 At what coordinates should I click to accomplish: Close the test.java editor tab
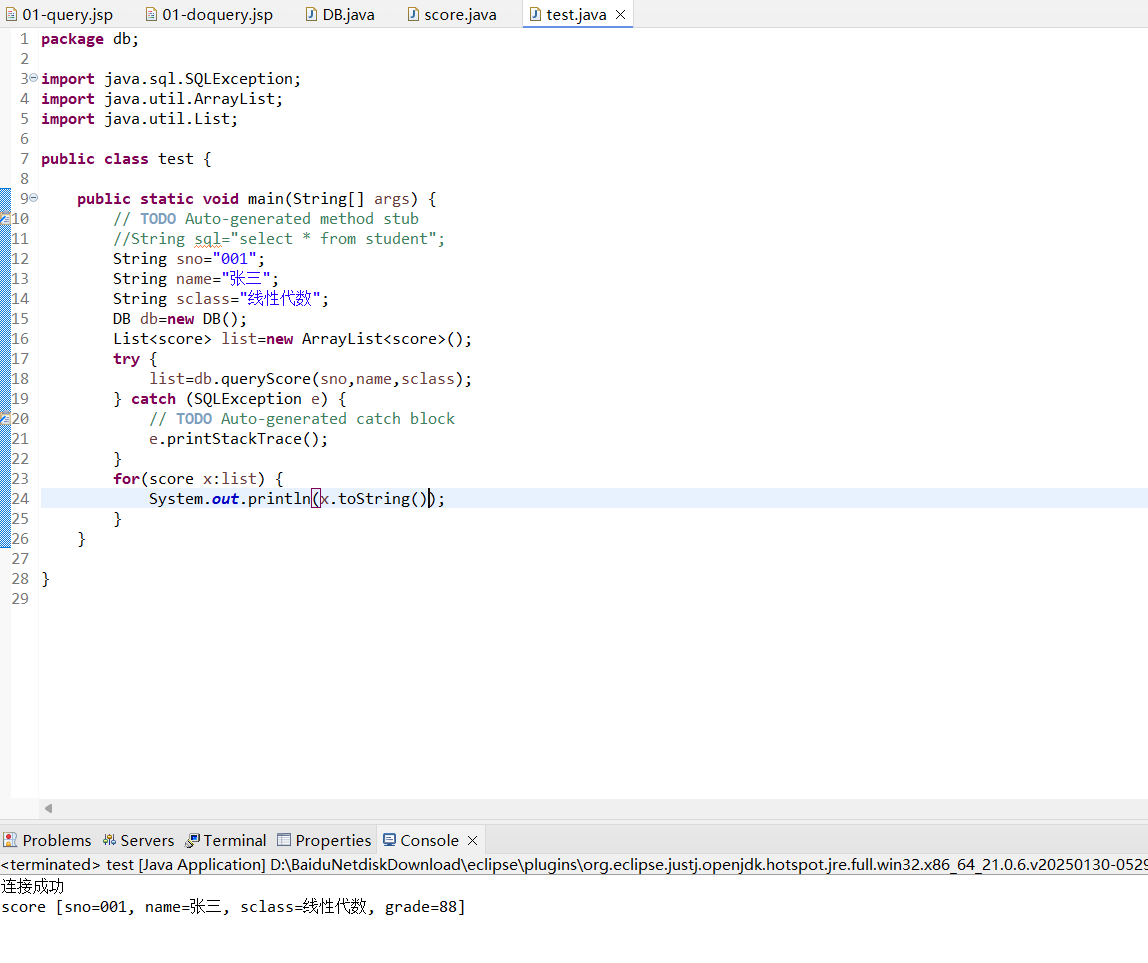point(620,15)
